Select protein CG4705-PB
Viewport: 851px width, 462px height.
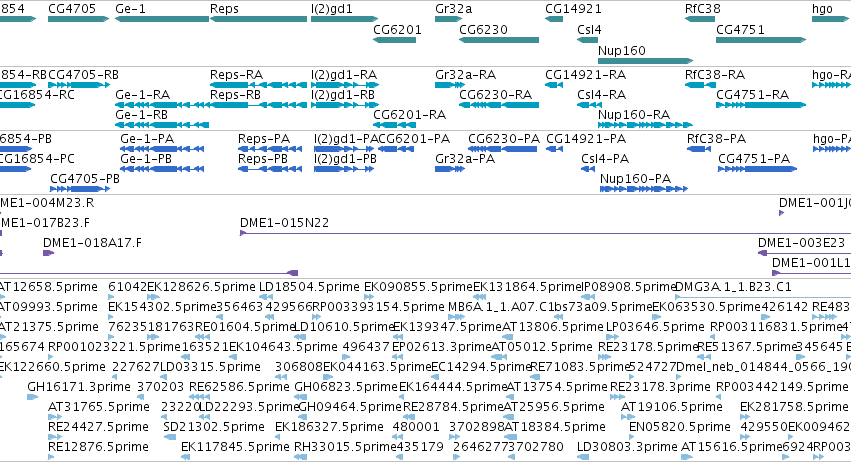(80, 189)
